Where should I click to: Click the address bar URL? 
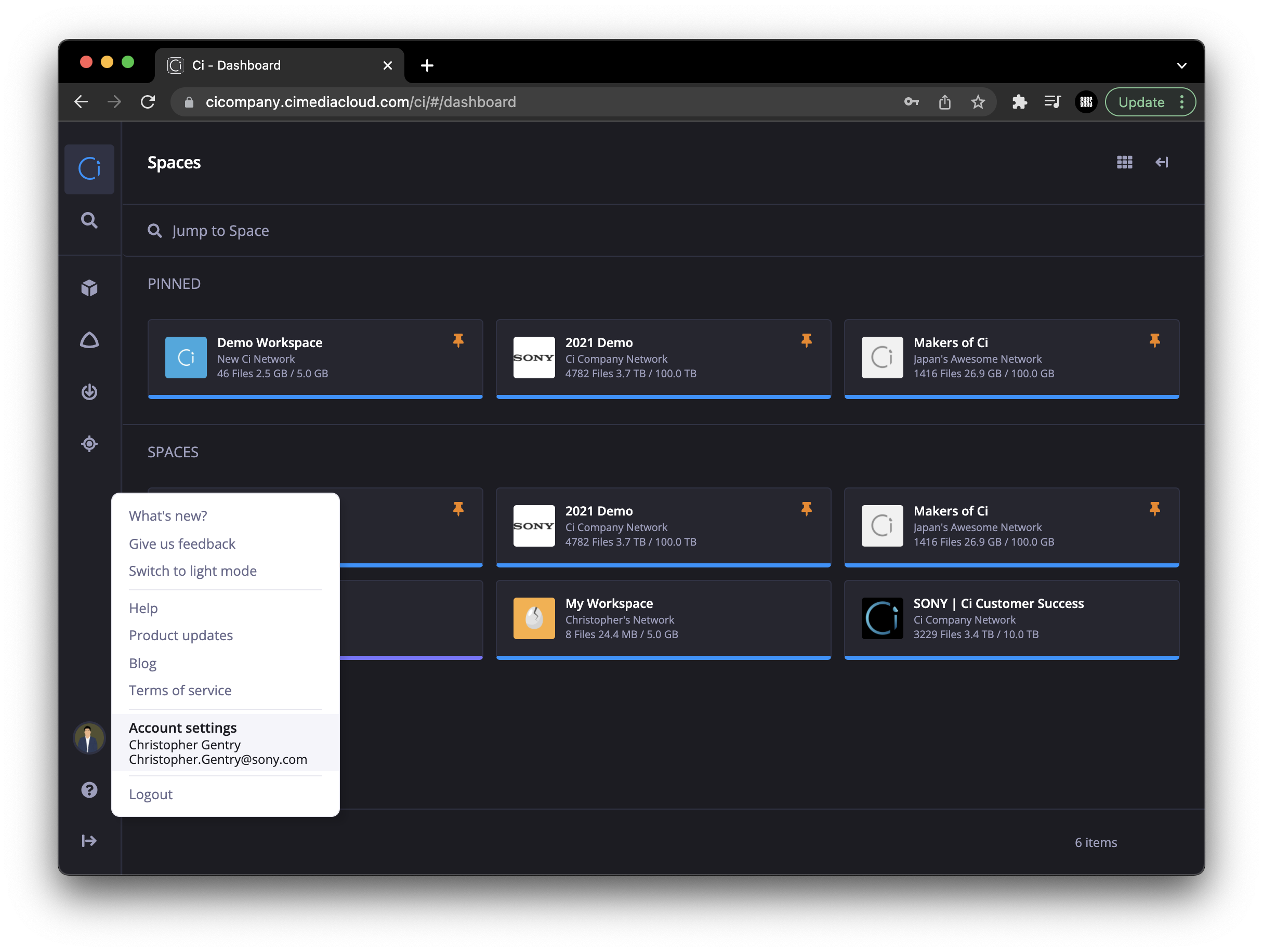[361, 102]
